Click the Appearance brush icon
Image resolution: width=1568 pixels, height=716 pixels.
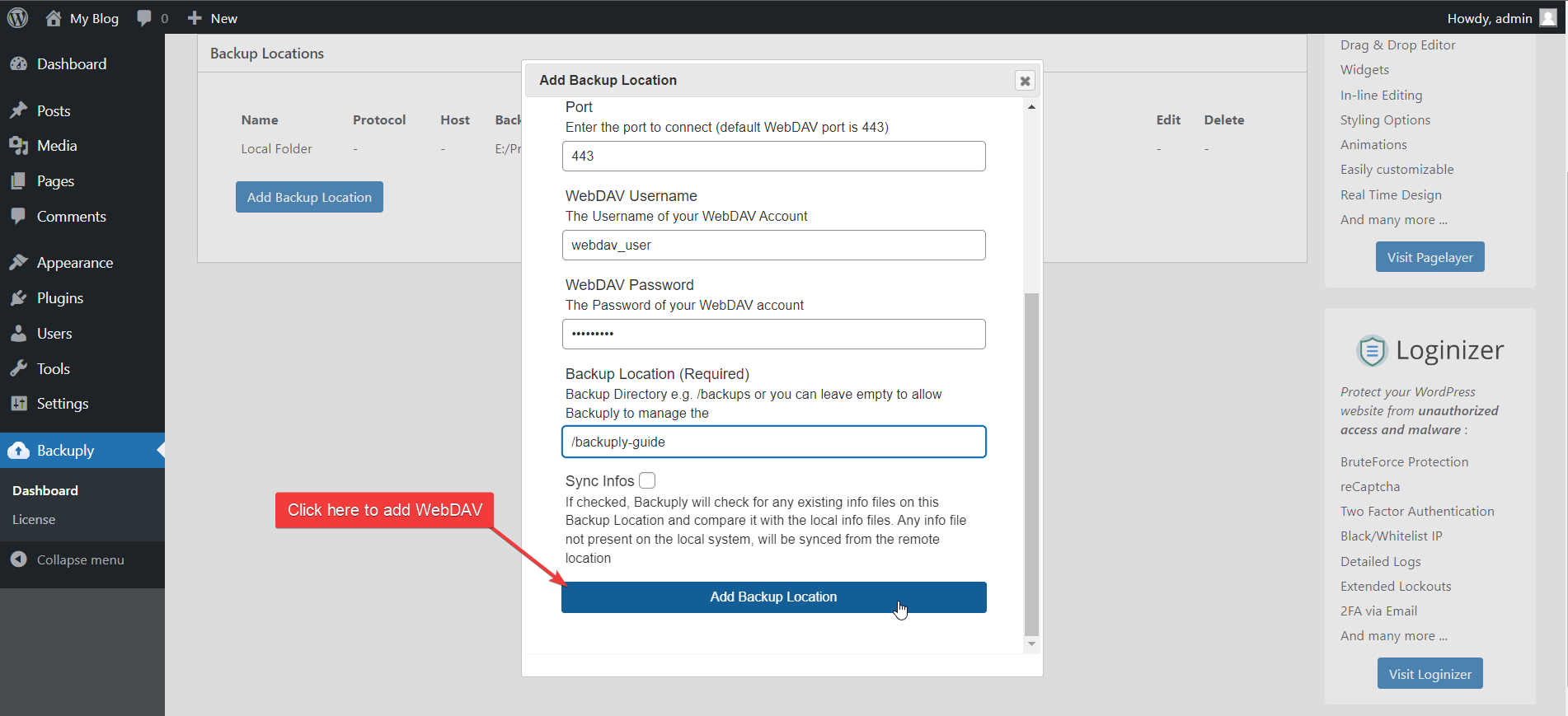click(x=18, y=263)
